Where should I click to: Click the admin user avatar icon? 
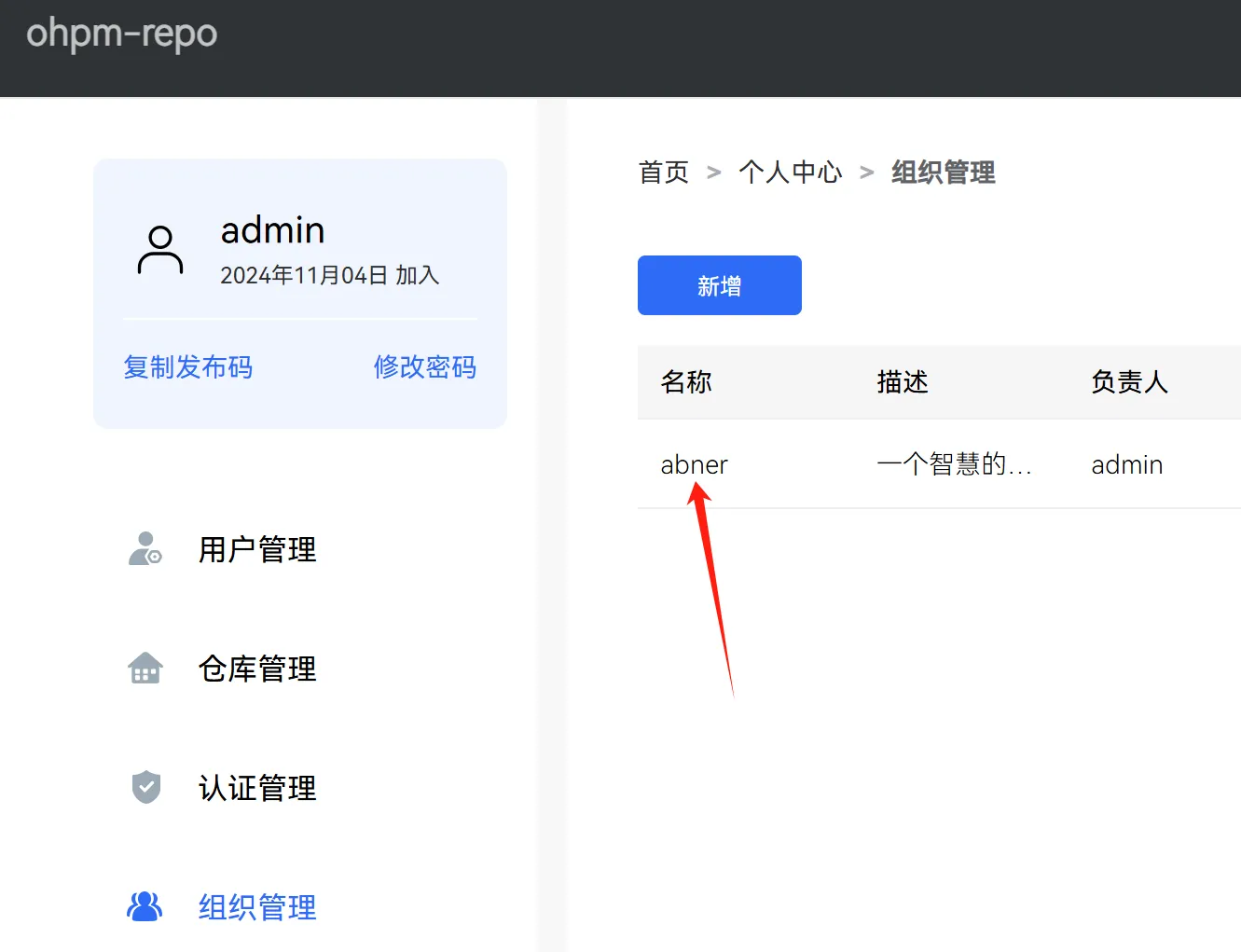click(x=160, y=250)
